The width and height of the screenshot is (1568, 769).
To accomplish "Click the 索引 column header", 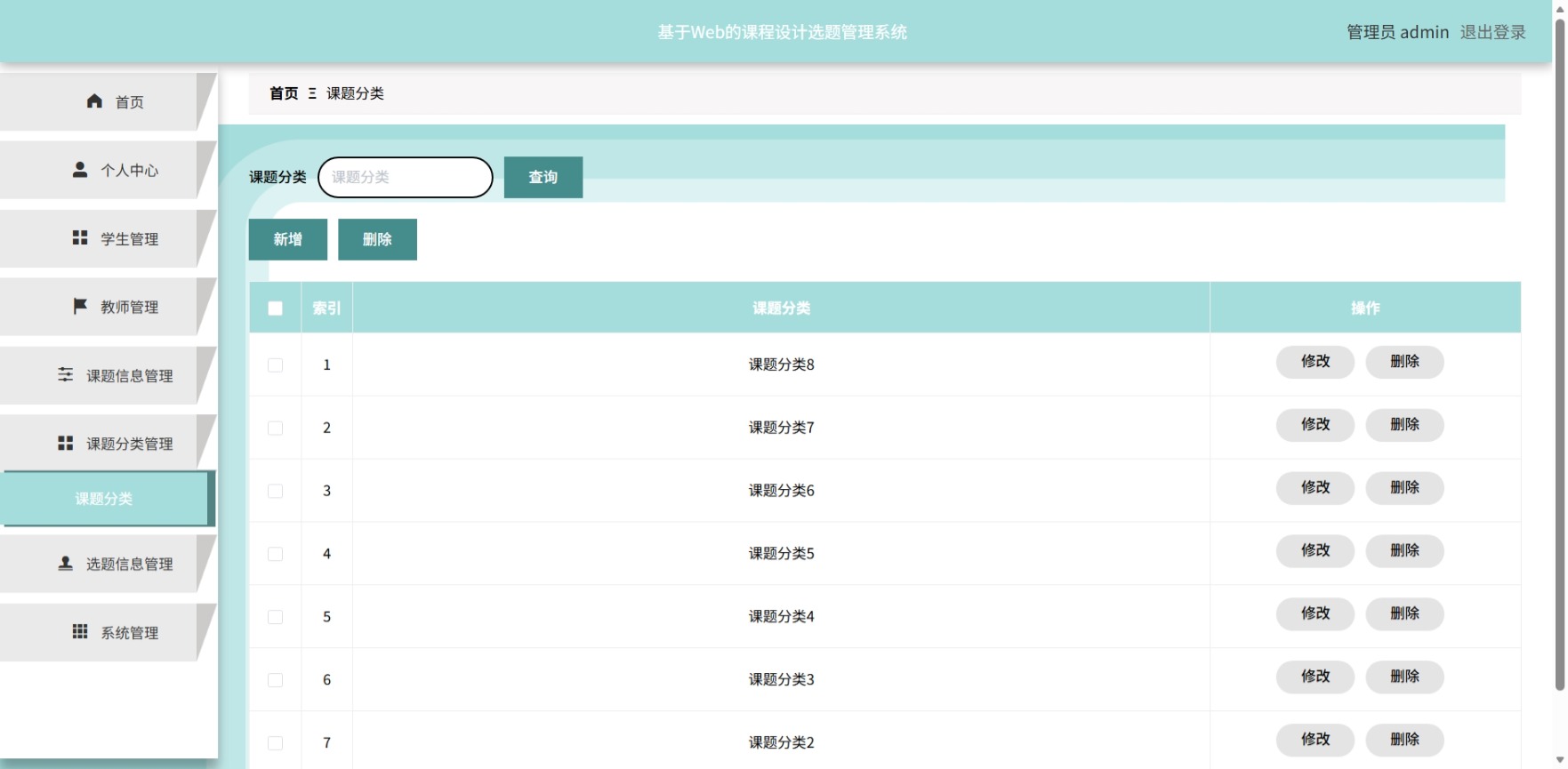I will coord(326,308).
